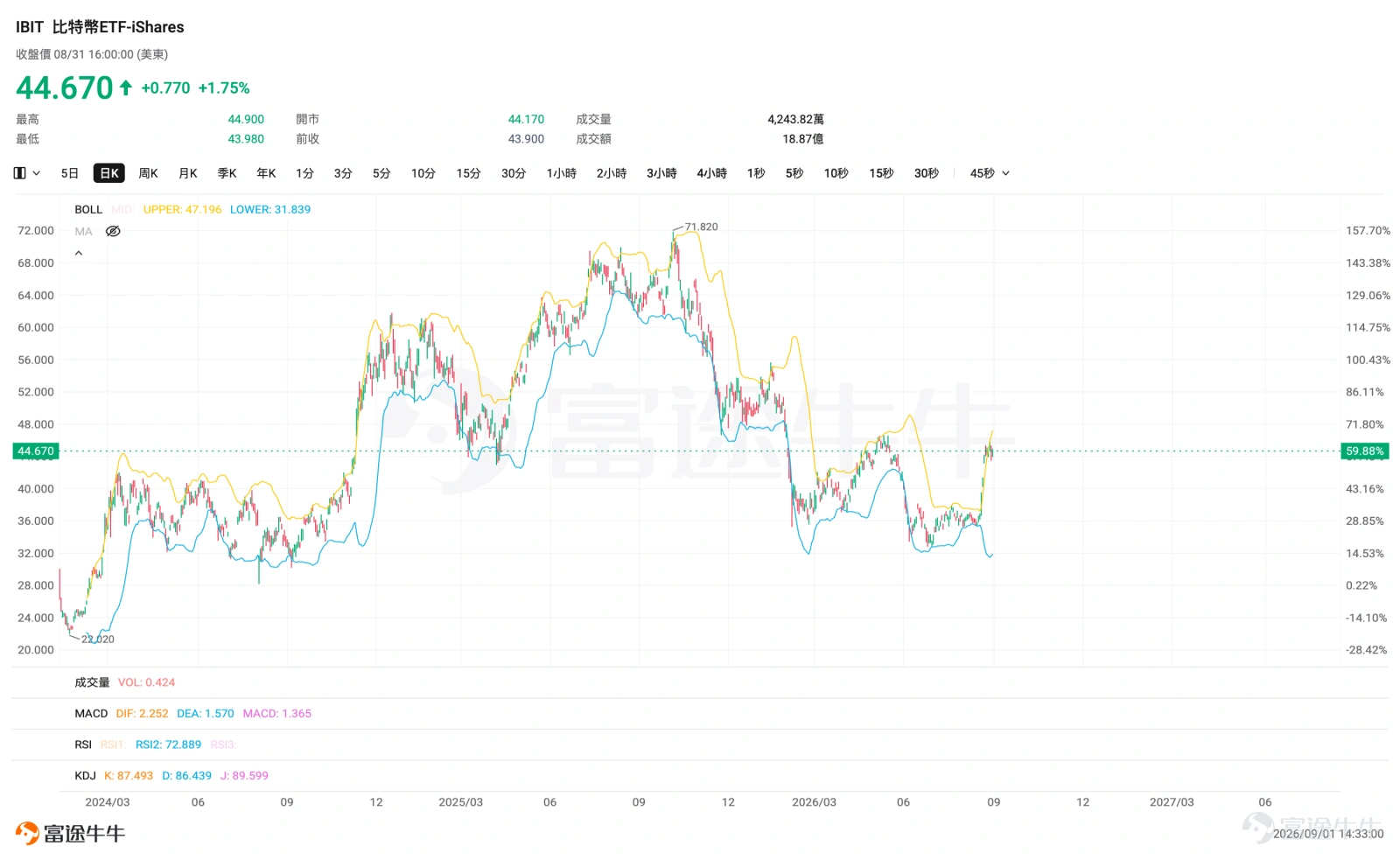The image size is (1400, 860).
Task: Click the 最高 value 44.900
Action: pos(246,120)
